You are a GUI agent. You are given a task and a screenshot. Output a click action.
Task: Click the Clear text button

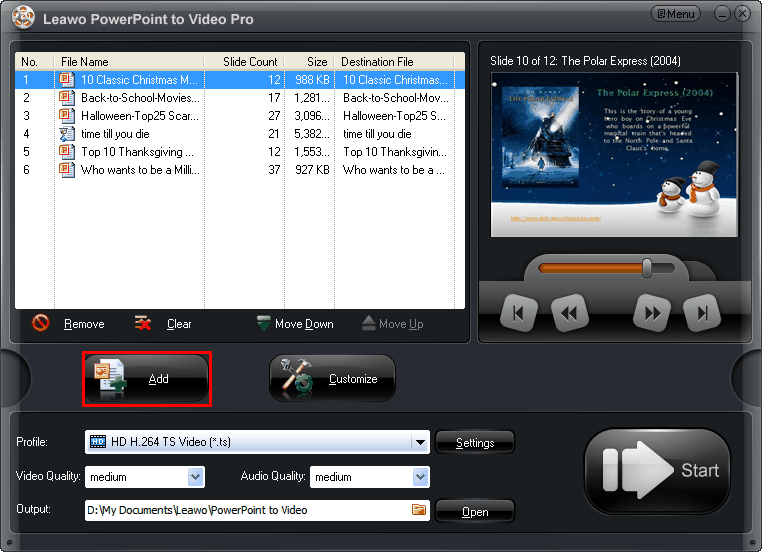(x=179, y=324)
